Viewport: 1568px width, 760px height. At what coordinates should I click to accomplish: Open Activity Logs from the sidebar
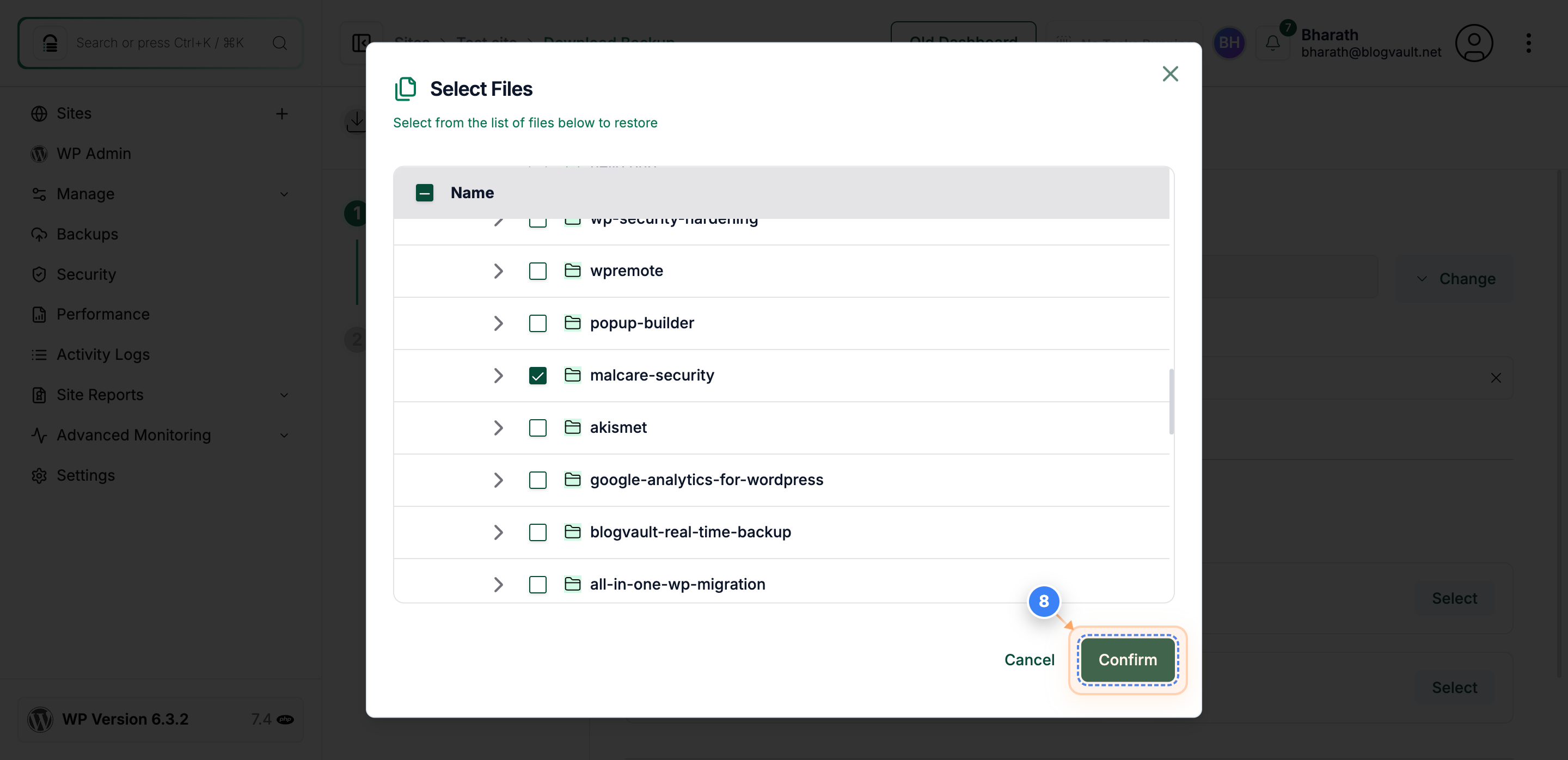pos(103,354)
